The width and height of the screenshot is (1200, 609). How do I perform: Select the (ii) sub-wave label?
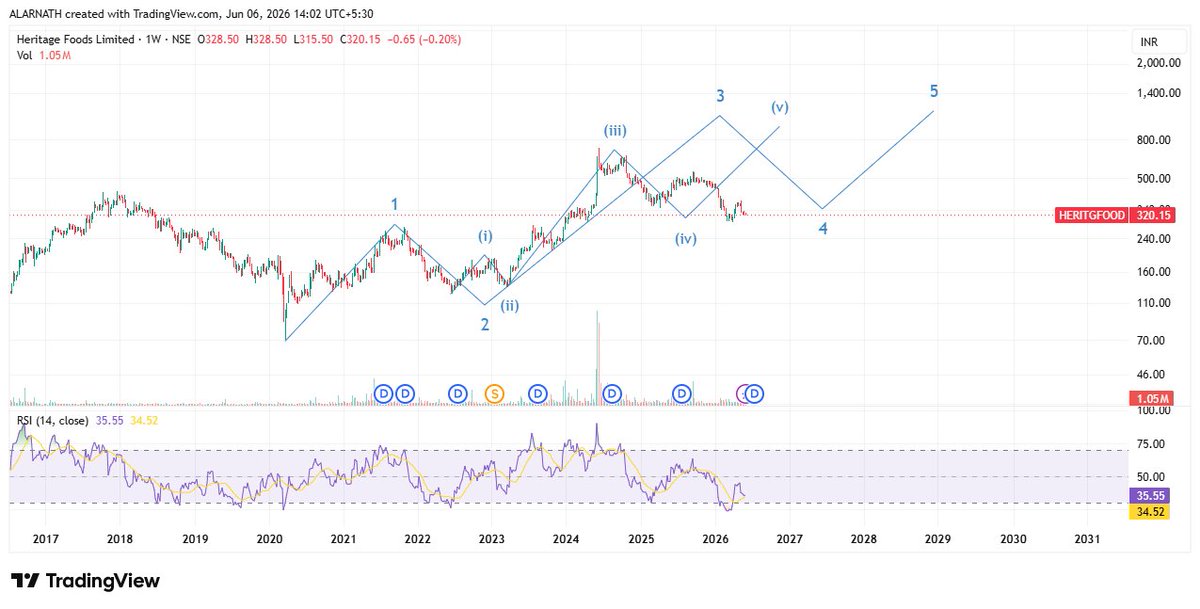click(510, 307)
